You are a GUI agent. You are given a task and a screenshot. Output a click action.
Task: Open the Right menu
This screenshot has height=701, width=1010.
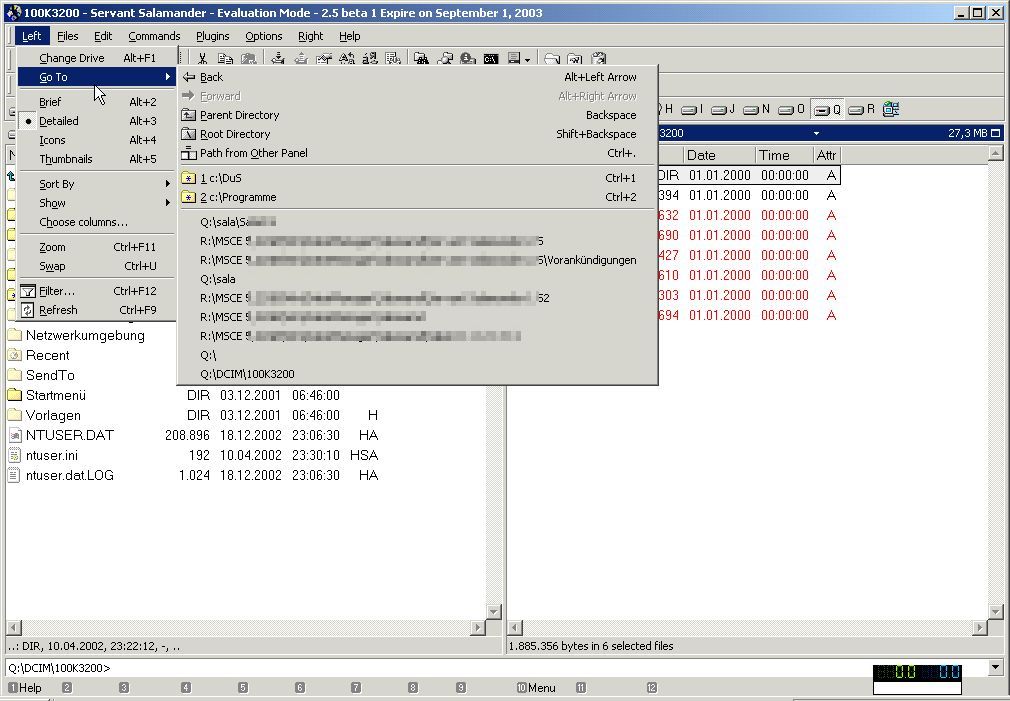pyautogui.click(x=310, y=36)
